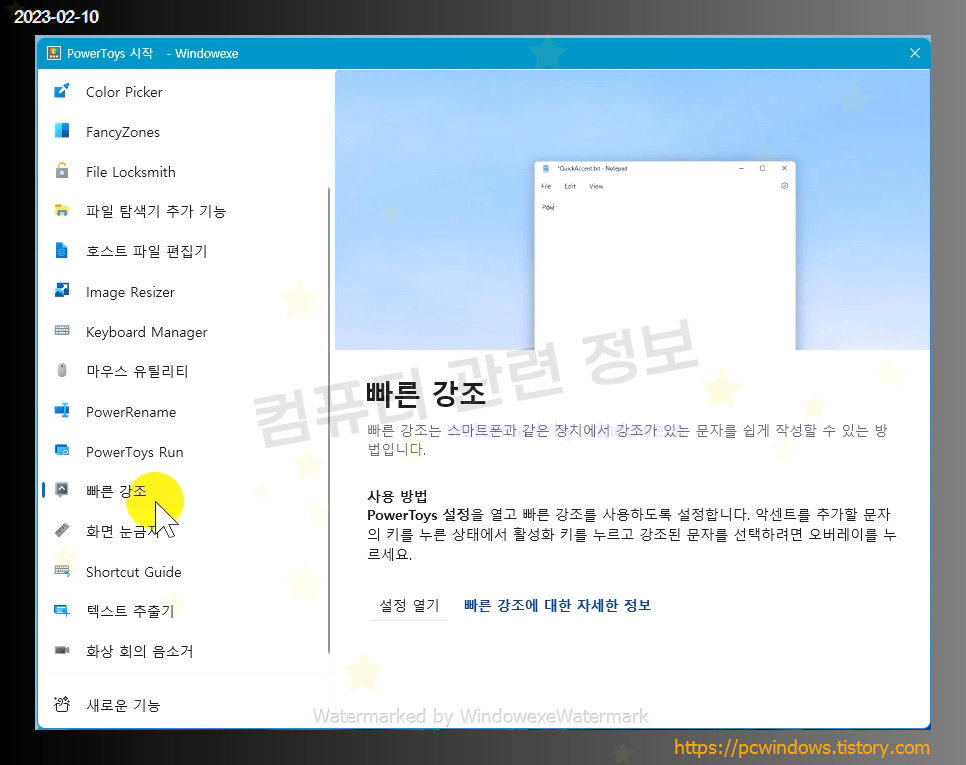Image resolution: width=966 pixels, height=765 pixels.
Task: Select Shortcut Guide entry
Action: 184,572
